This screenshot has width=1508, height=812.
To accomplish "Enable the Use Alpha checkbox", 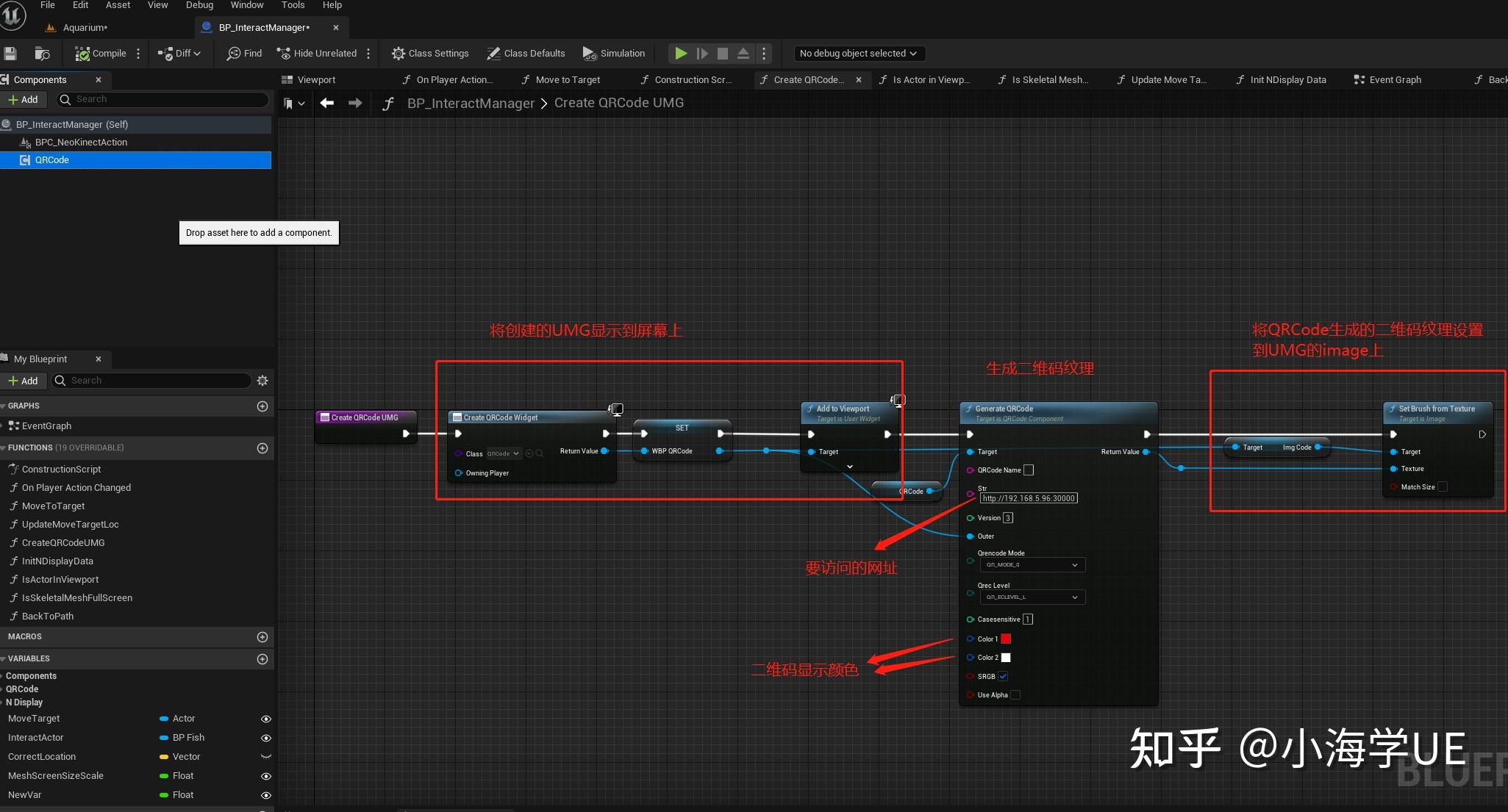I will [1015, 695].
